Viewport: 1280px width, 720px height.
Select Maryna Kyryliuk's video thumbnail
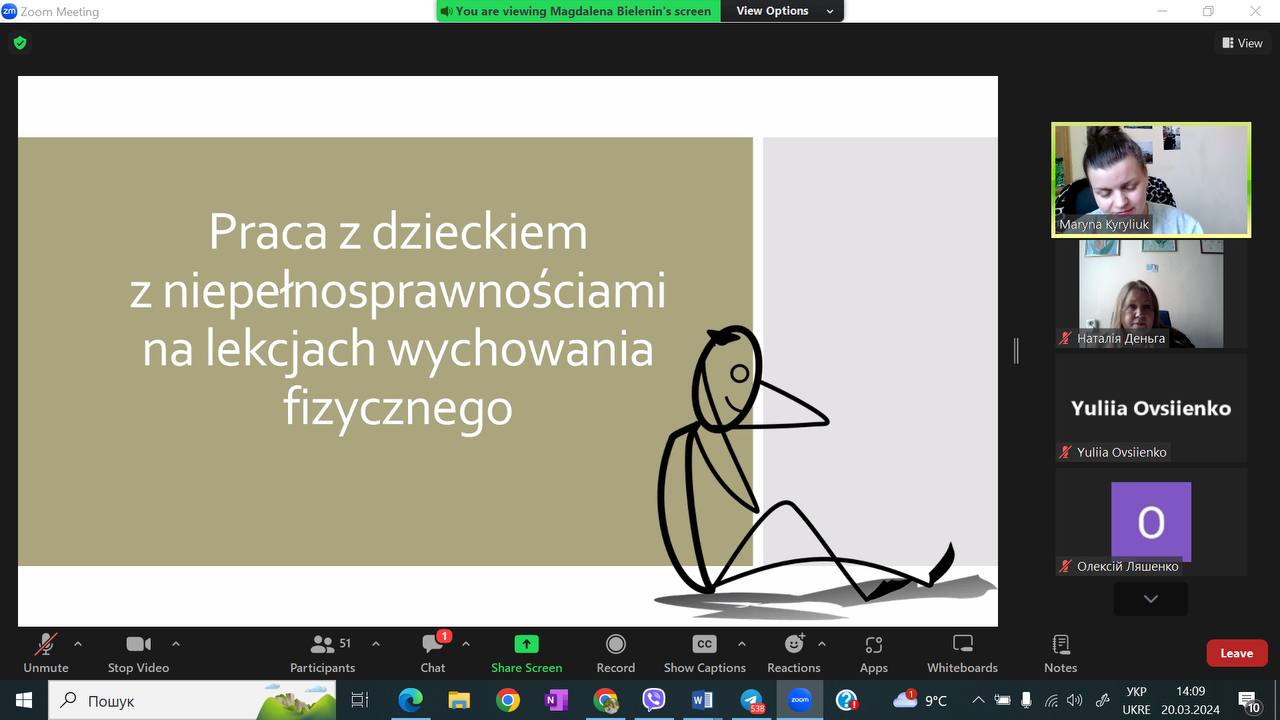[1151, 180]
